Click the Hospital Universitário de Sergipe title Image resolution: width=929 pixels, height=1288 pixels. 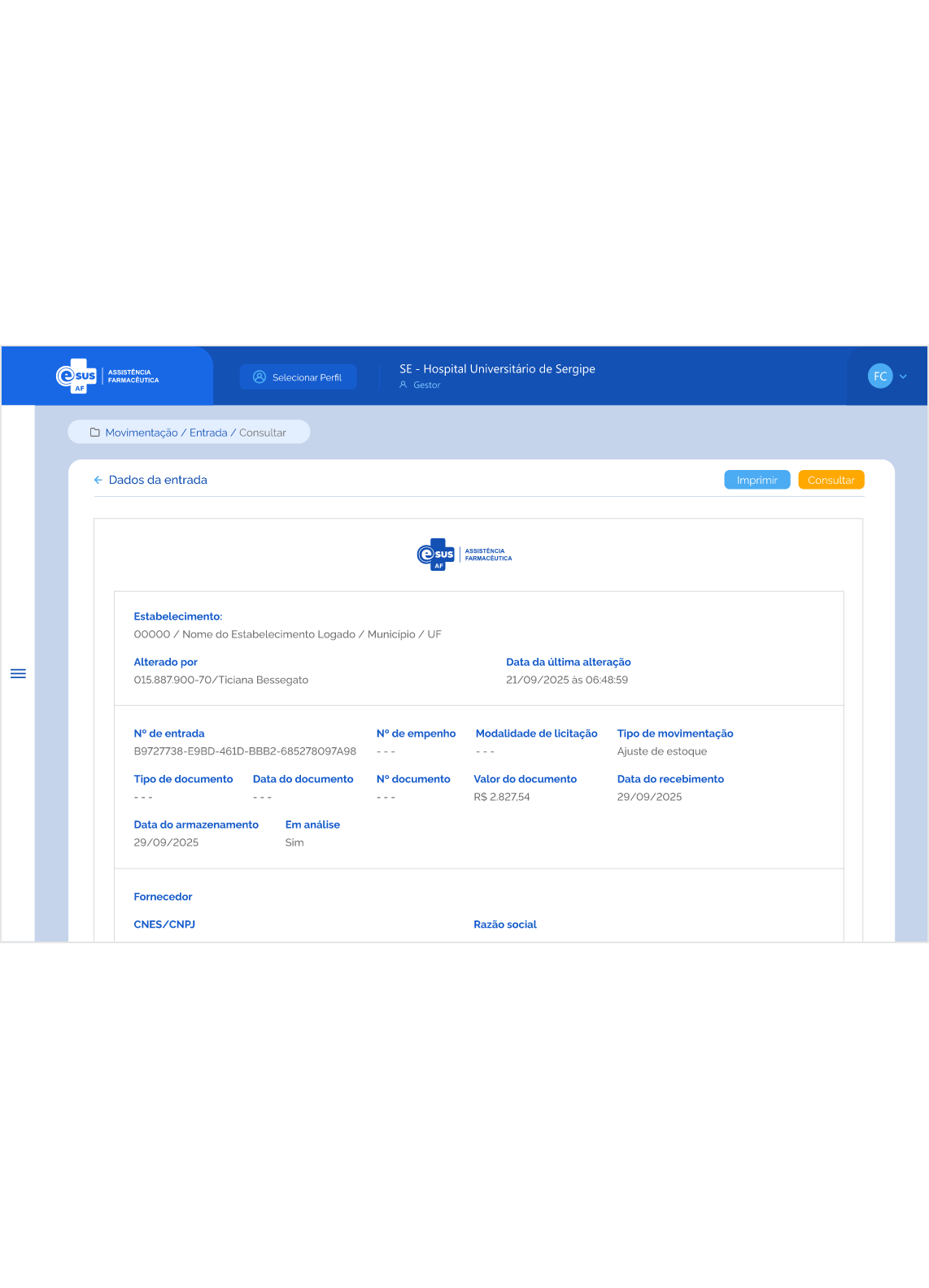(x=497, y=369)
